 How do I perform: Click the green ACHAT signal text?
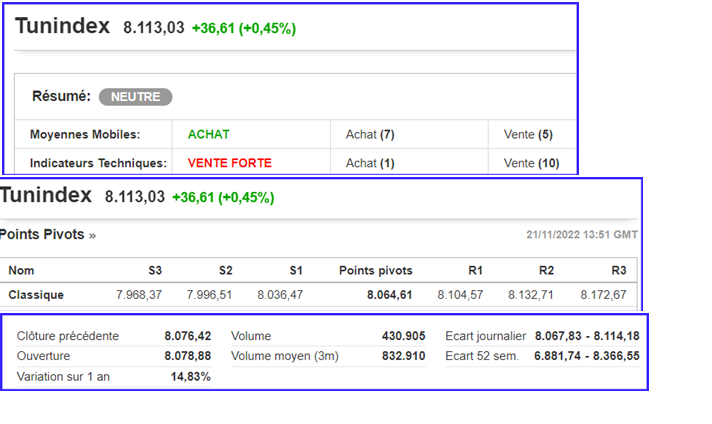coord(209,134)
